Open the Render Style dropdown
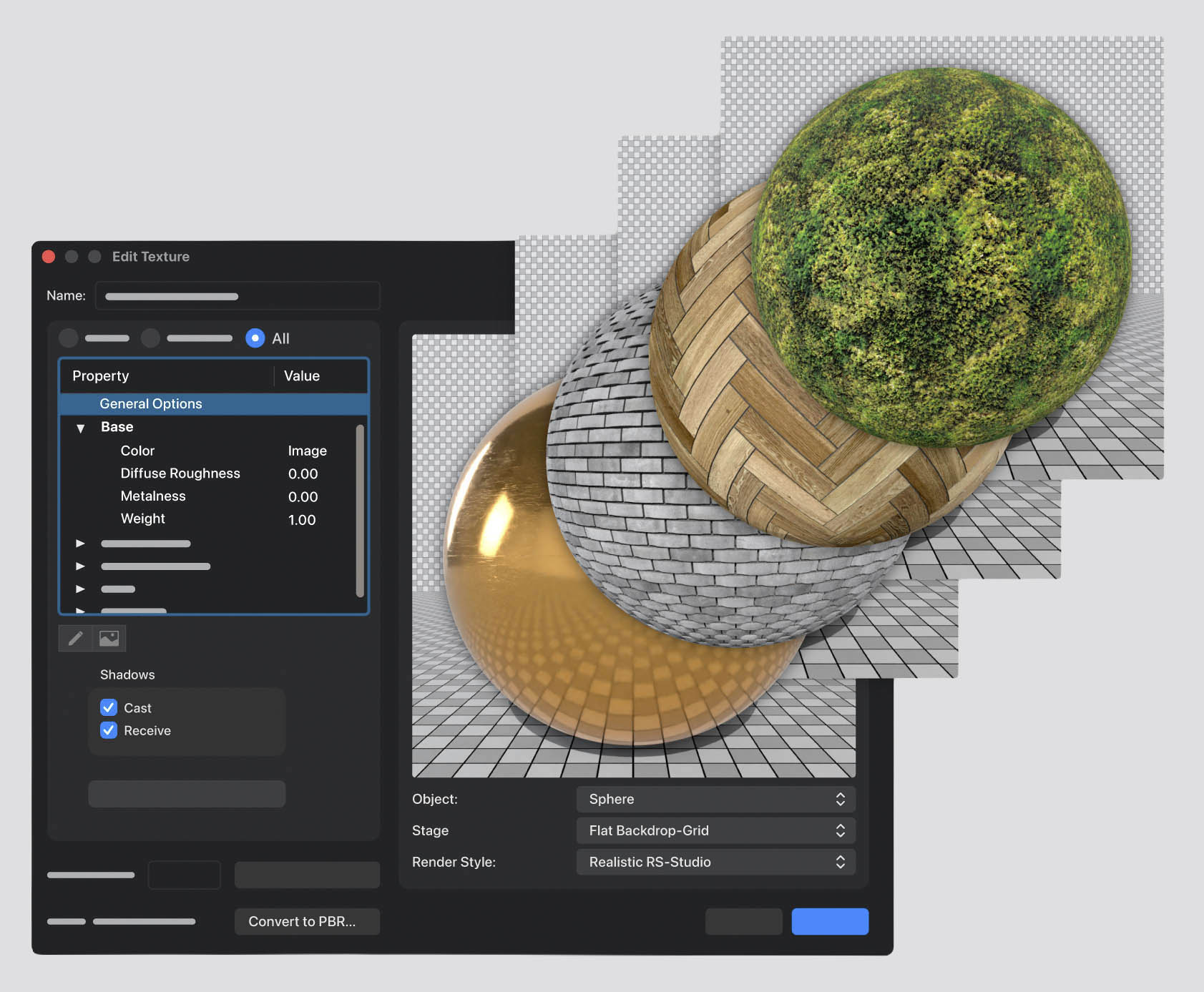 point(715,862)
